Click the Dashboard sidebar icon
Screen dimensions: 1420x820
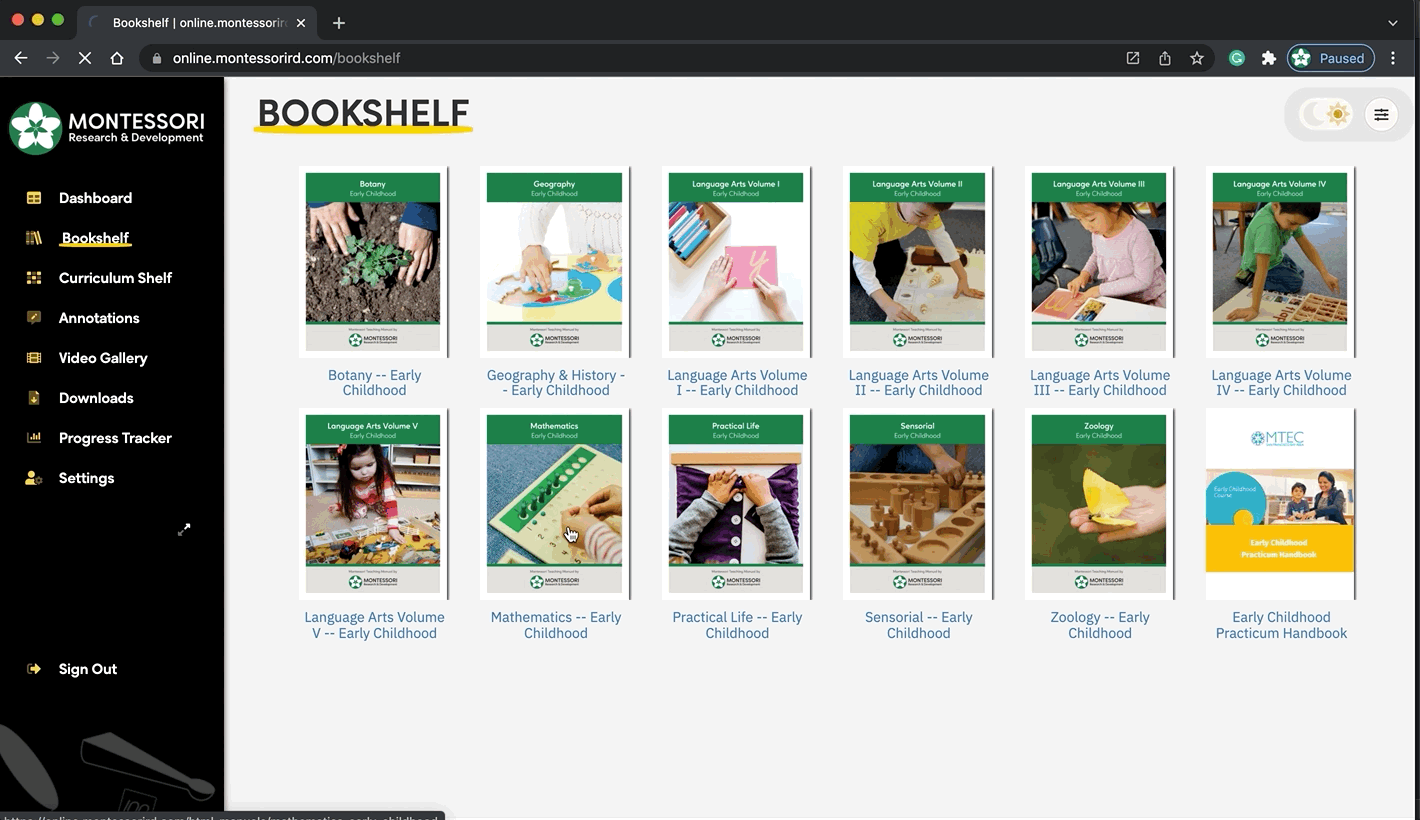point(34,198)
